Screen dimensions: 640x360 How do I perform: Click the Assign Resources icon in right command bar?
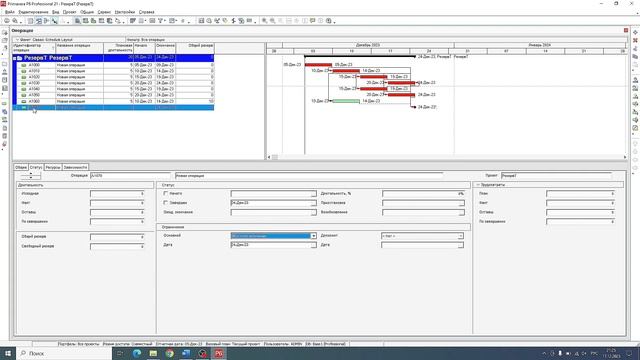[x=635, y=80]
